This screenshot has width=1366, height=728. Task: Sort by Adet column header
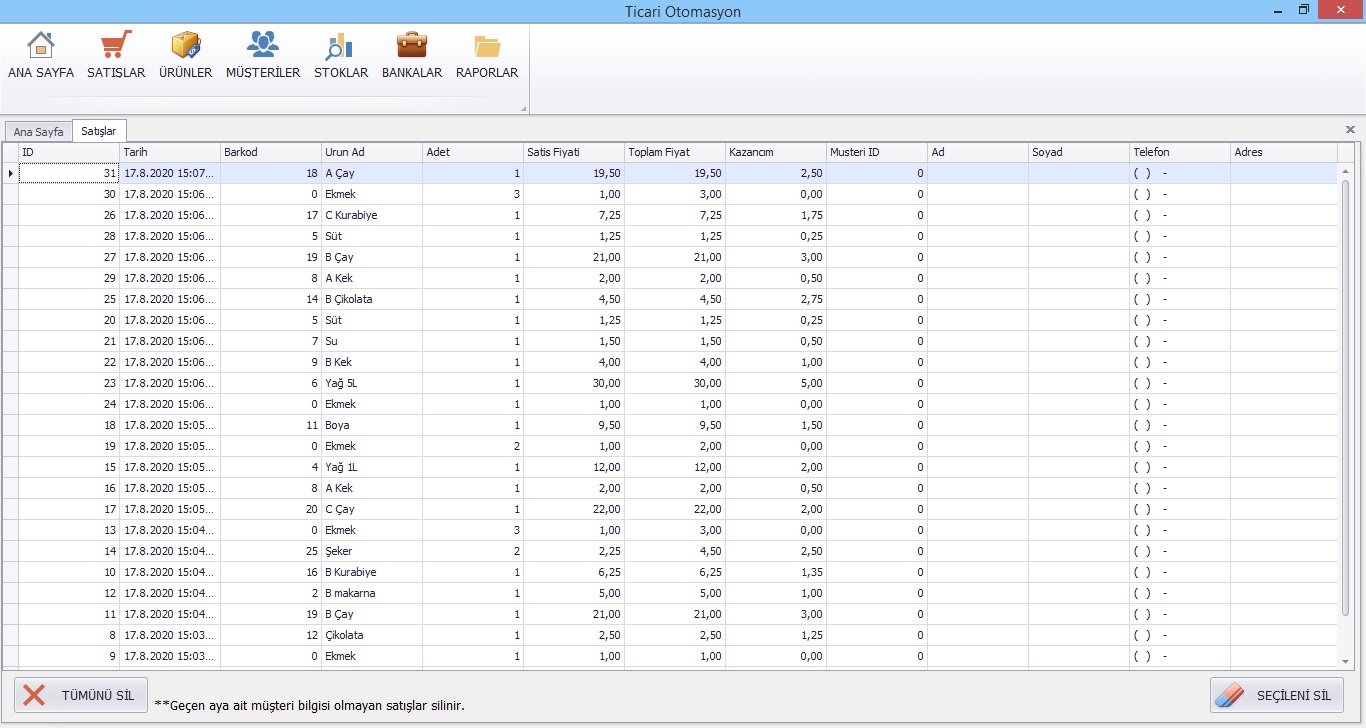pos(472,152)
